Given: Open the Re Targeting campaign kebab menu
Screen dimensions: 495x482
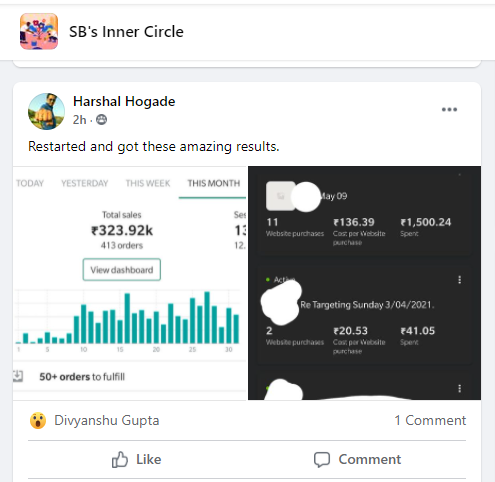Looking at the screenshot, I should 460,280.
